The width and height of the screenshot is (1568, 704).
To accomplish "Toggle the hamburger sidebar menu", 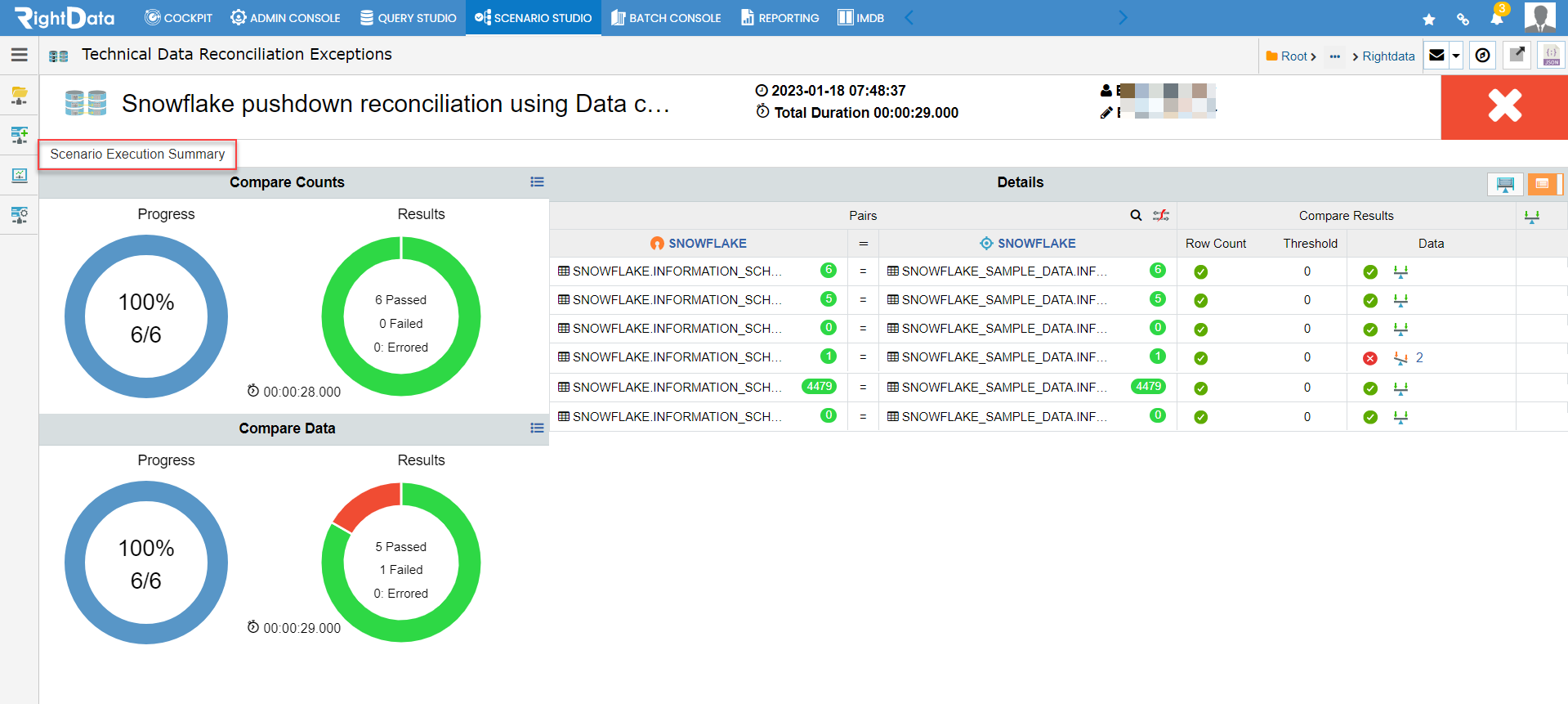I will click(20, 55).
